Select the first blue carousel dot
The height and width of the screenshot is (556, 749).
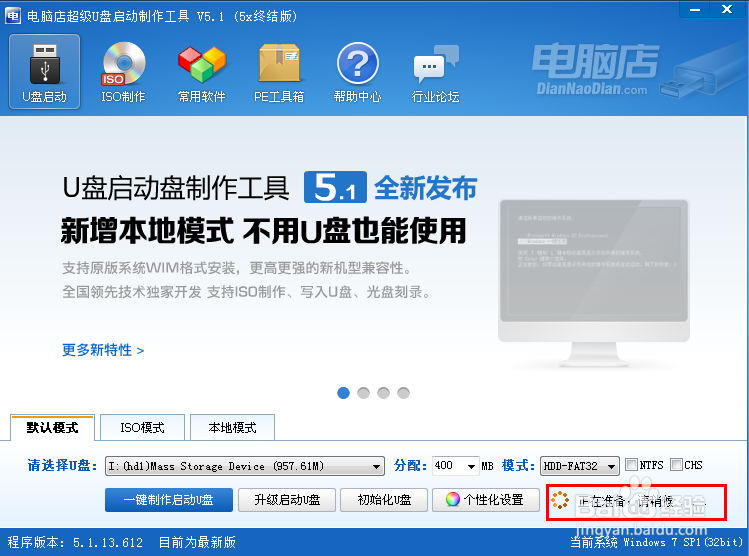pos(343,393)
